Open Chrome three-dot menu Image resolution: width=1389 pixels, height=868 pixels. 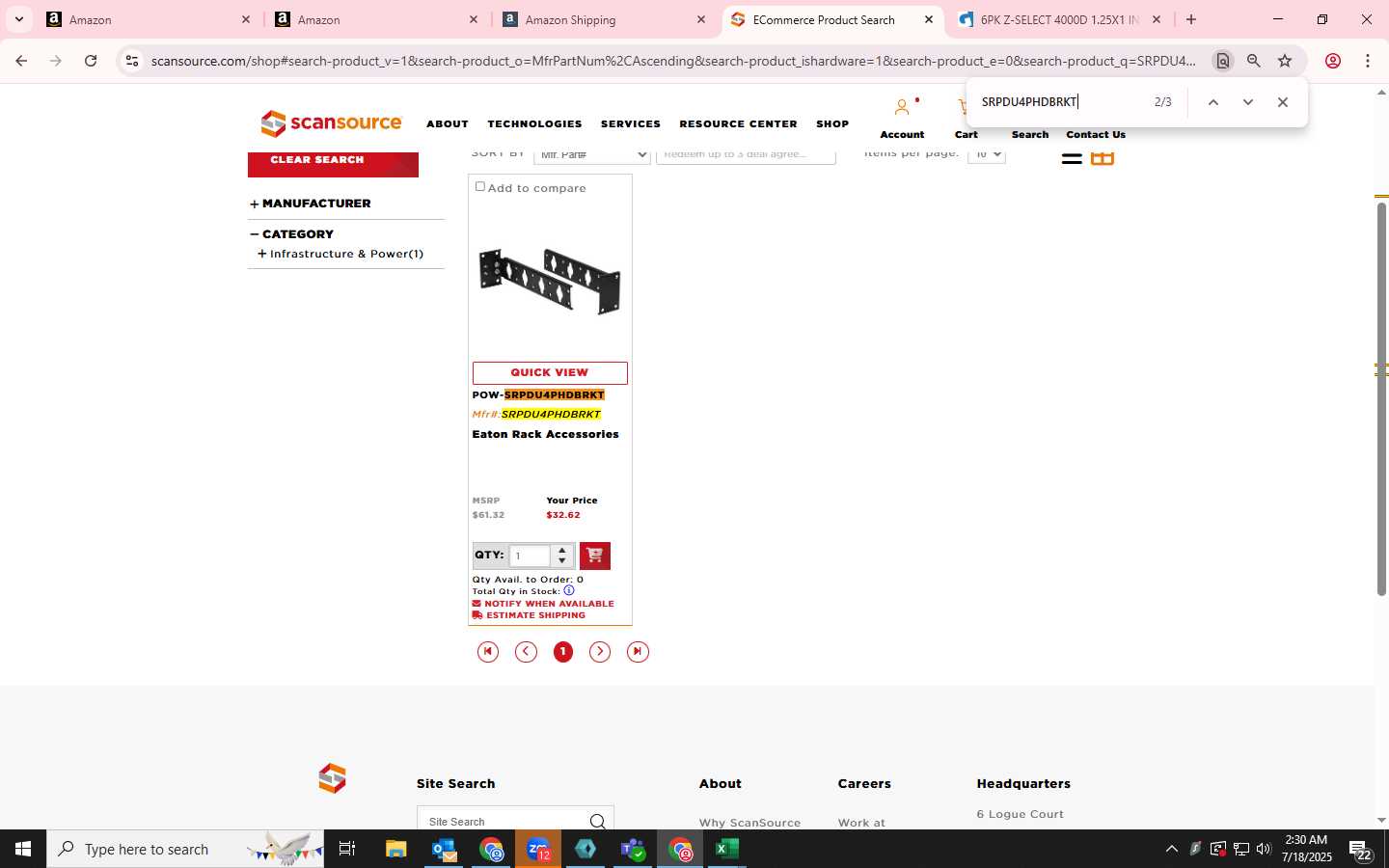1368,61
